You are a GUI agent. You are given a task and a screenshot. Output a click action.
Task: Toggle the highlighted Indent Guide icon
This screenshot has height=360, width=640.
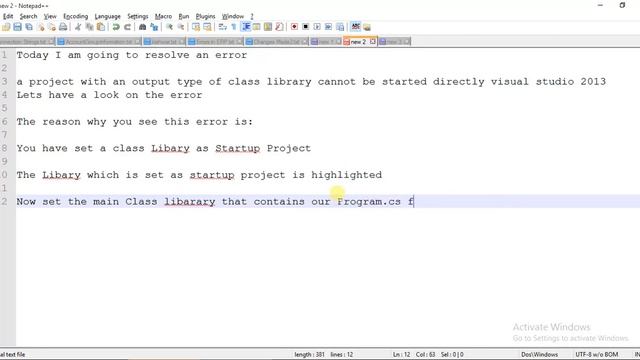pos(246,27)
